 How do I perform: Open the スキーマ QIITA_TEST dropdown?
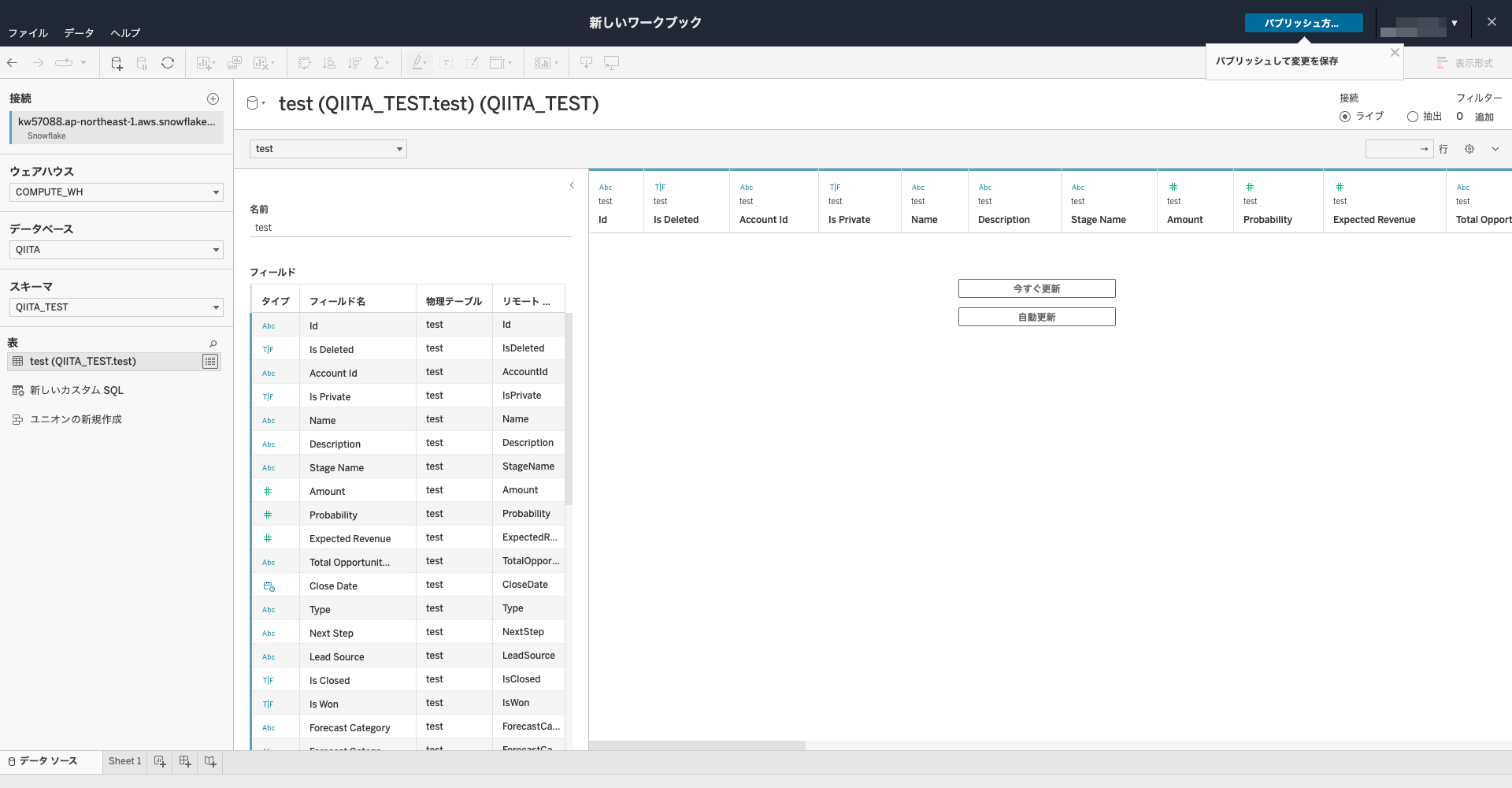coord(117,307)
